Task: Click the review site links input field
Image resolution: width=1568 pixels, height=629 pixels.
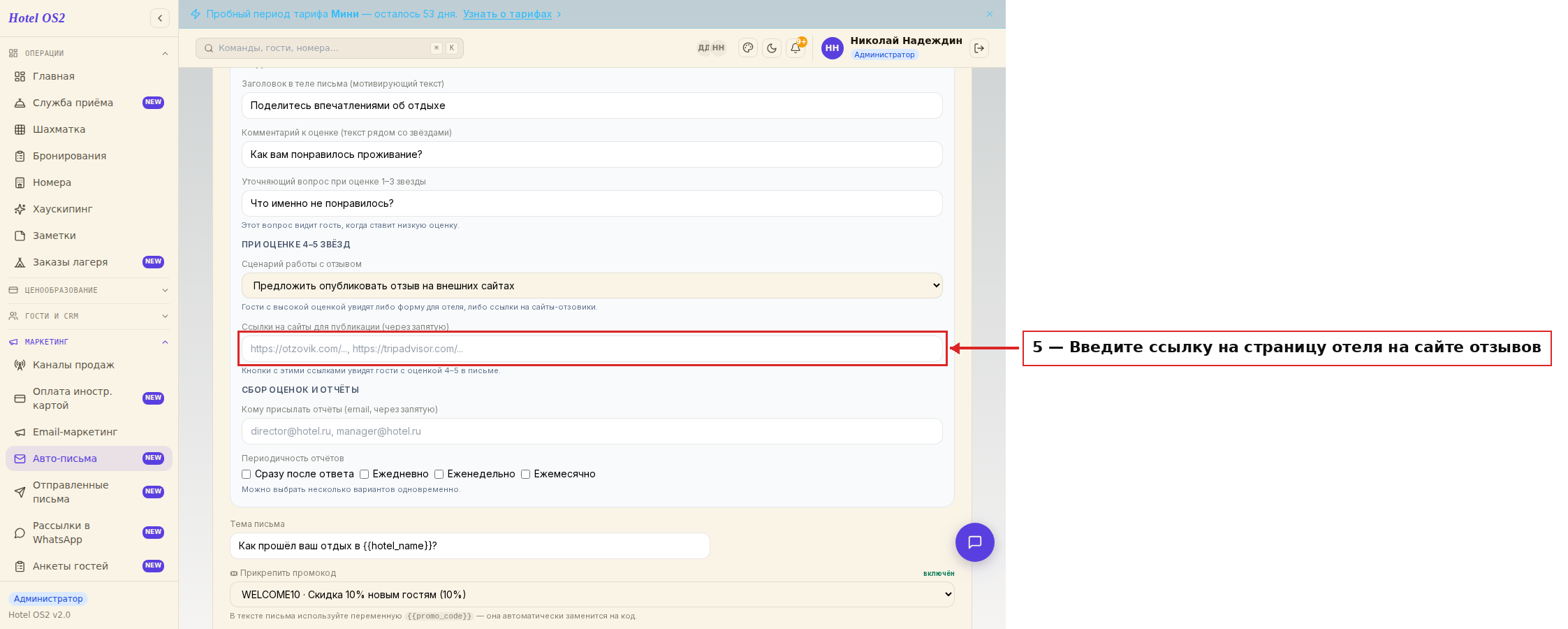Action: [592, 349]
